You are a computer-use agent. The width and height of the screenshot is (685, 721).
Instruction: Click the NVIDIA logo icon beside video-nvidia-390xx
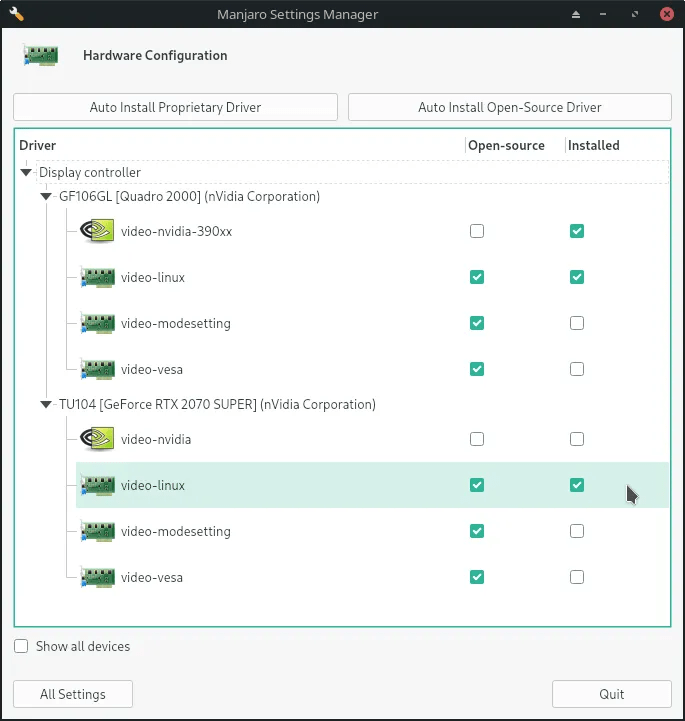pyautogui.click(x=97, y=231)
